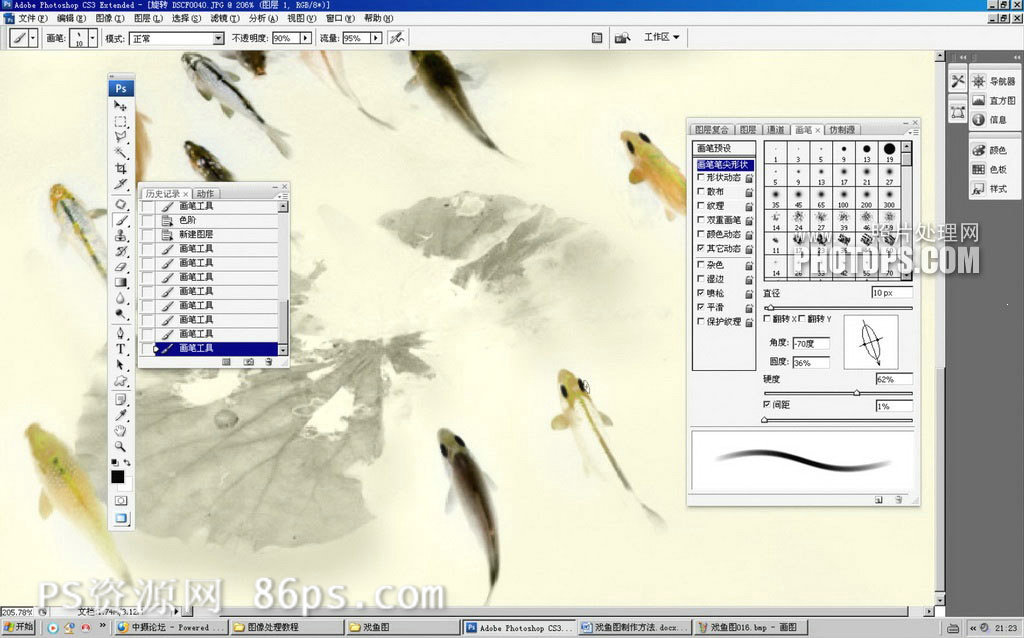The height and width of the screenshot is (638, 1024).
Task: Click the foreground color swatch (black)
Action: 118,477
